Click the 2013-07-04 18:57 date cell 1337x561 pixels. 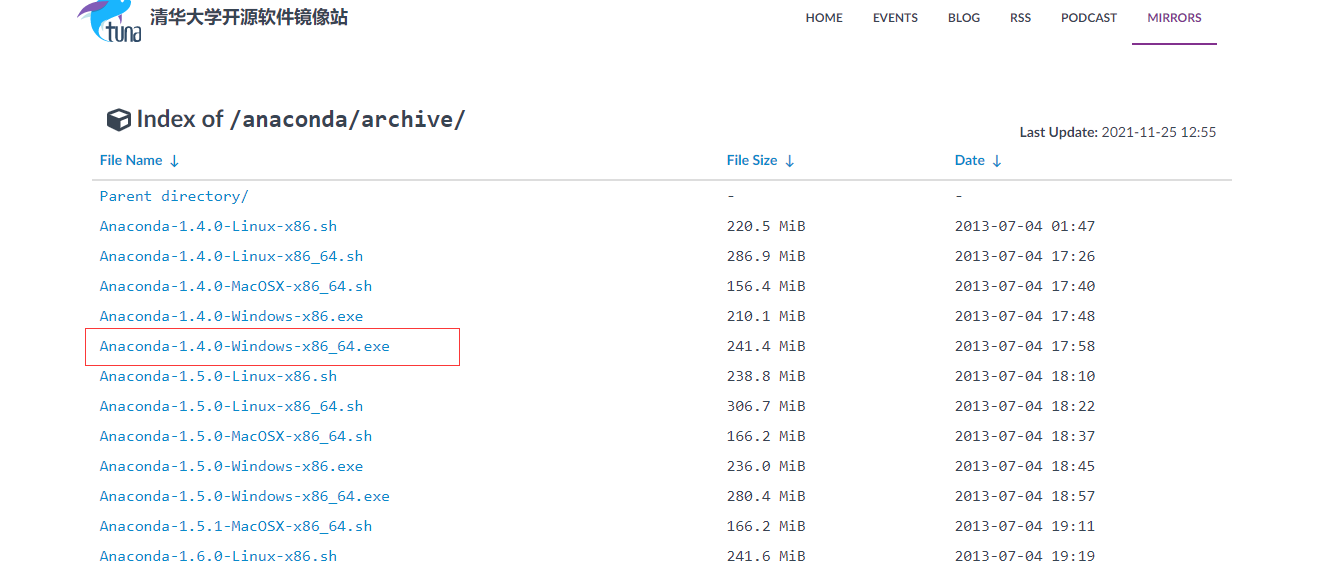coord(1025,496)
